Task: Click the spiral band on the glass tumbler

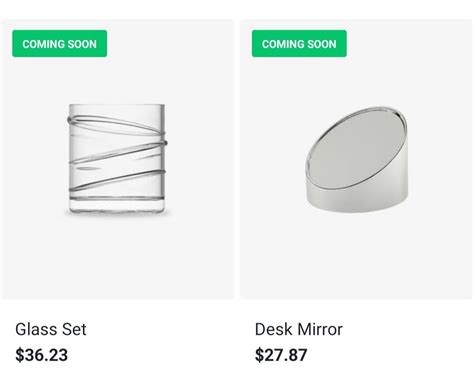Action: click(117, 152)
